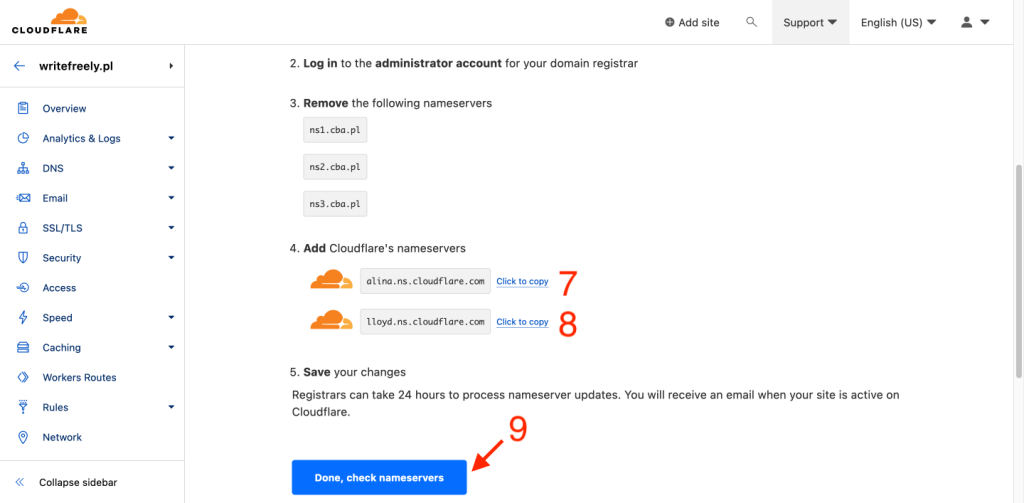Click the Speed lightning bolt icon
This screenshot has width=1024, height=503.
coord(22,318)
